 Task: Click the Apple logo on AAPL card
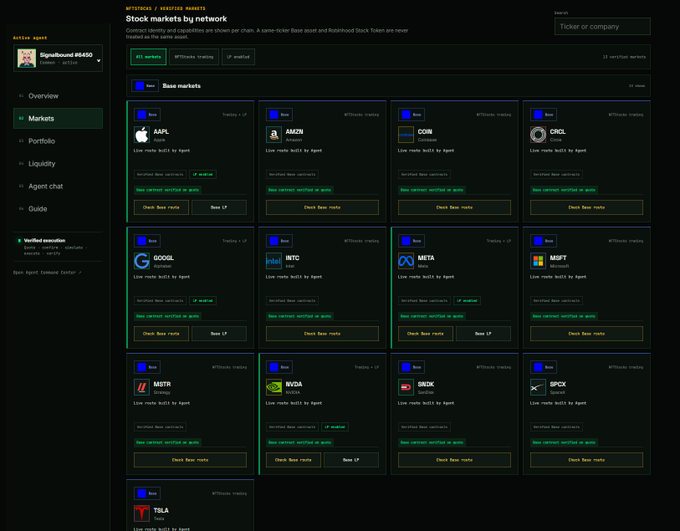142,135
